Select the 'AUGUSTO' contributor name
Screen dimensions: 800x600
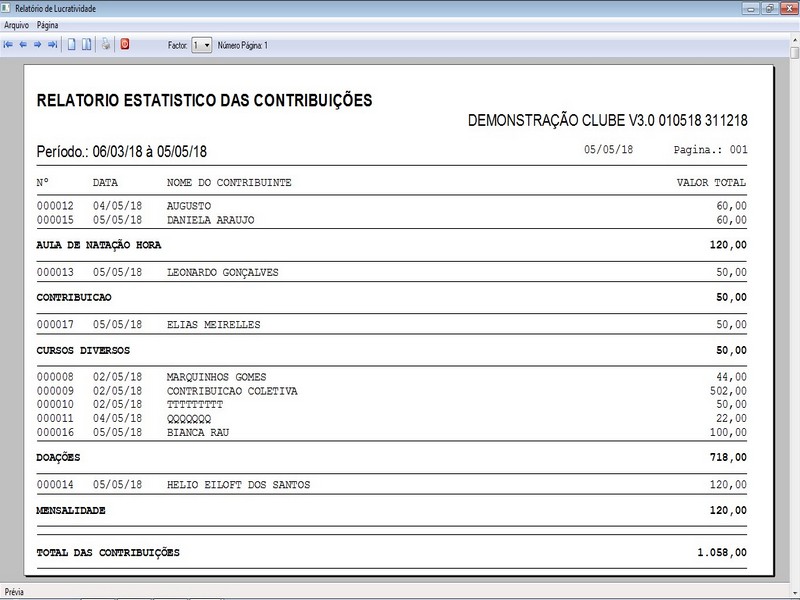(189, 206)
